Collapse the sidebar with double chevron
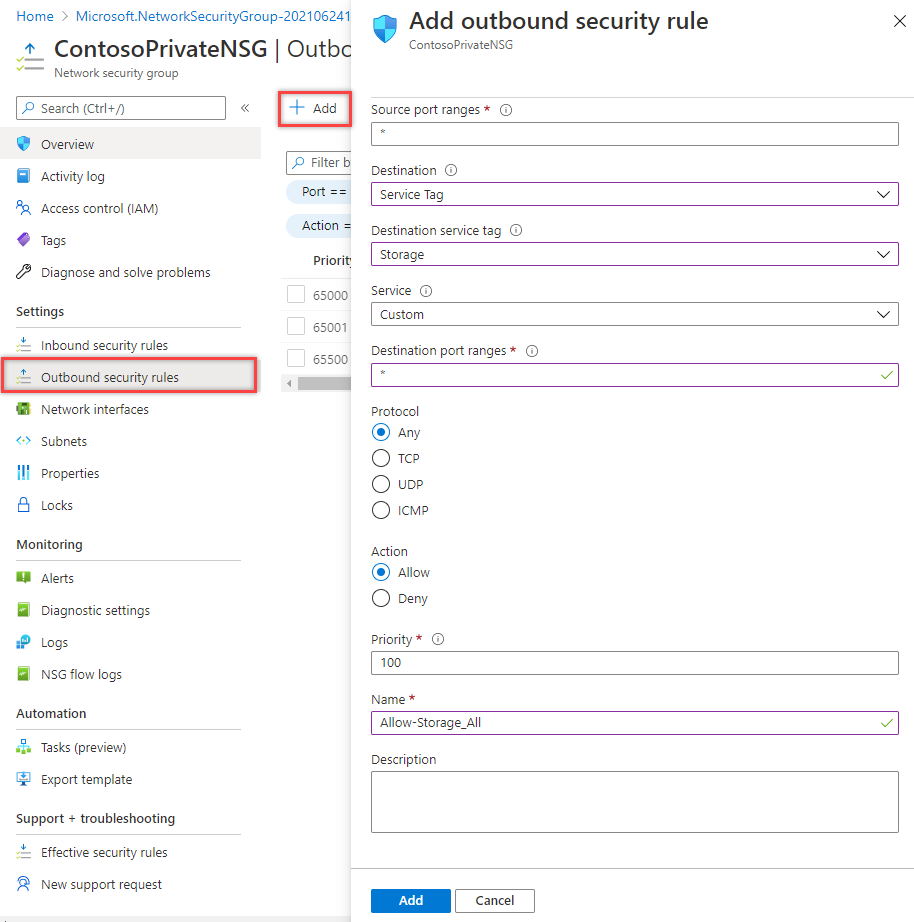This screenshot has width=914, height=922. pyautogui.click(x=245, y=108)
